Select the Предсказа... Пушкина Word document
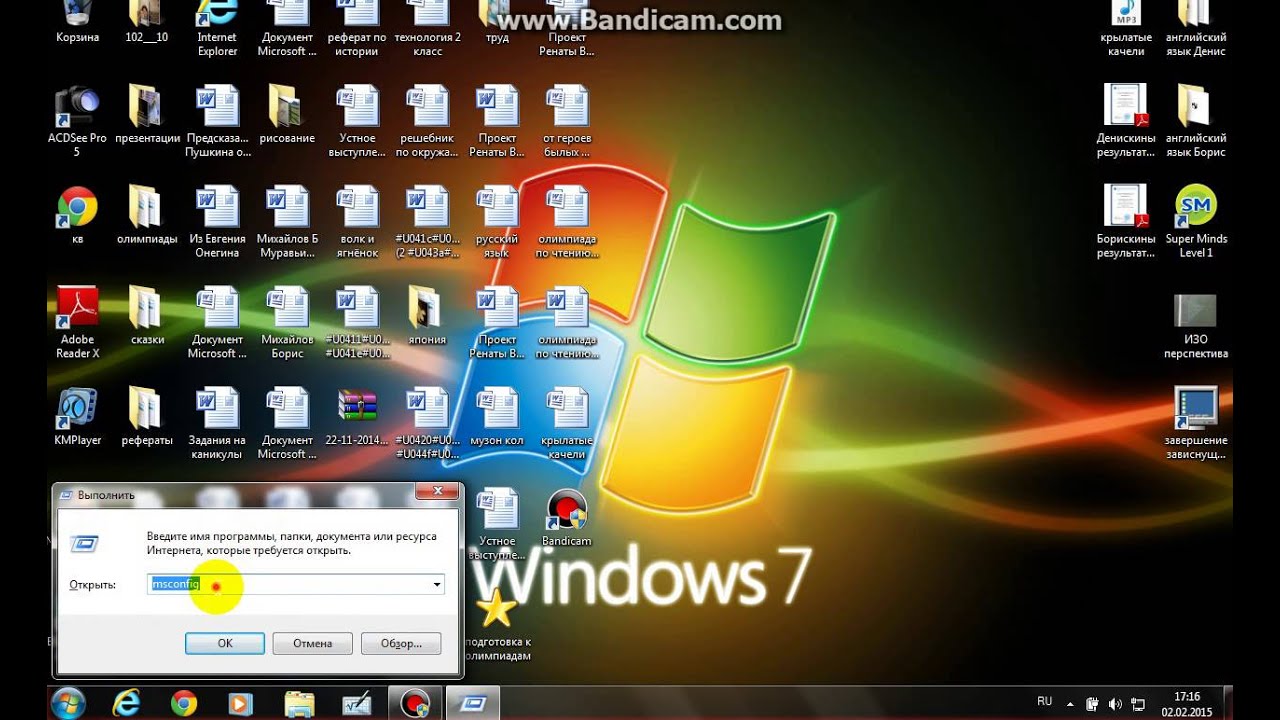 (x=217, y=121)
